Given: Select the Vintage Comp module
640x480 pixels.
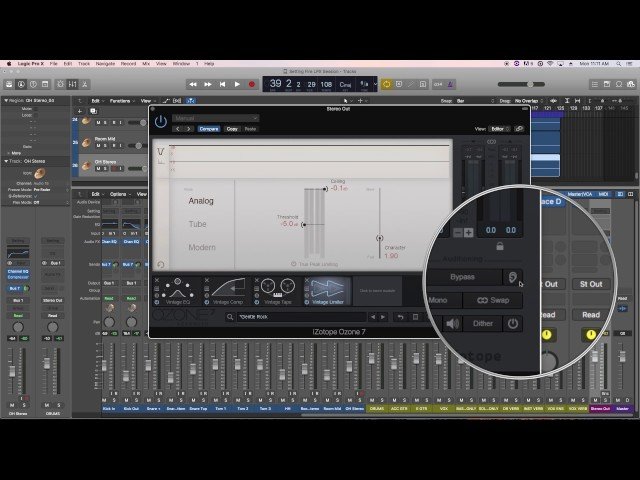Looking at the screenshot, I should coord(228,291).
